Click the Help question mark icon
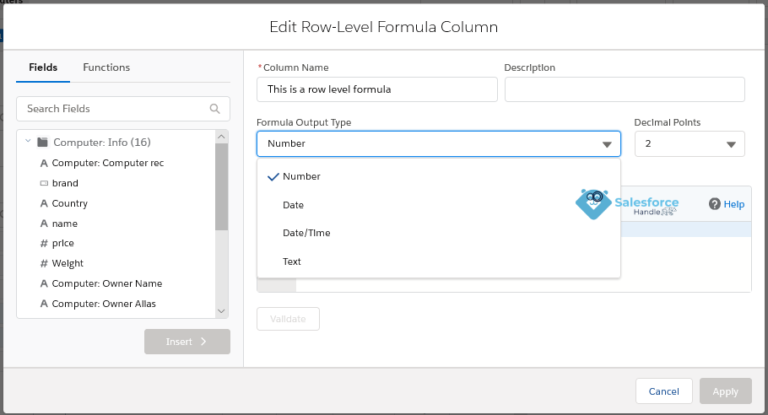The width and height of the screenshot is (768, 415). [x=715, y=204]
